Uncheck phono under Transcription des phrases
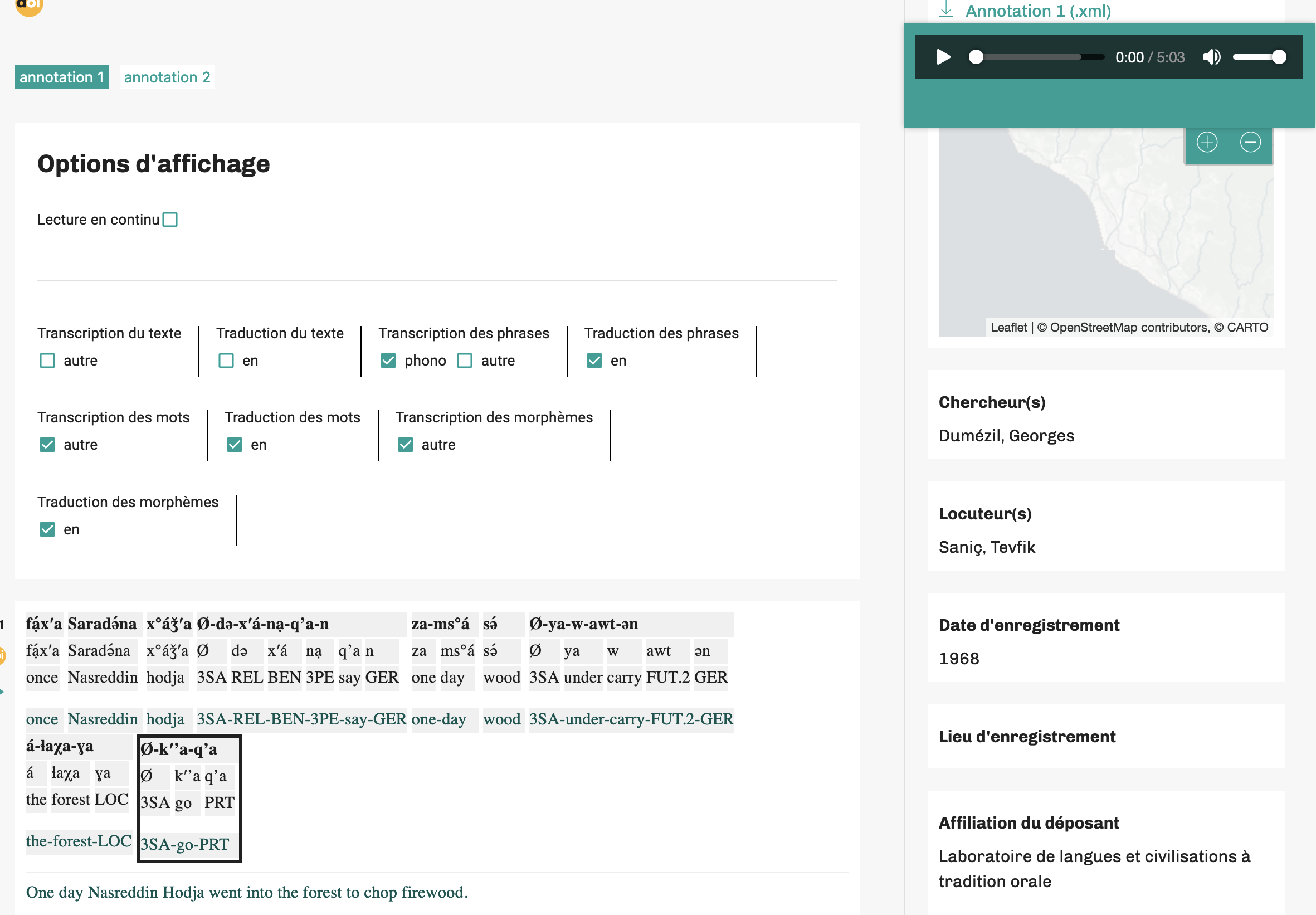The width and height of the screenshot is (1316, 915). [x=388, y=361]
